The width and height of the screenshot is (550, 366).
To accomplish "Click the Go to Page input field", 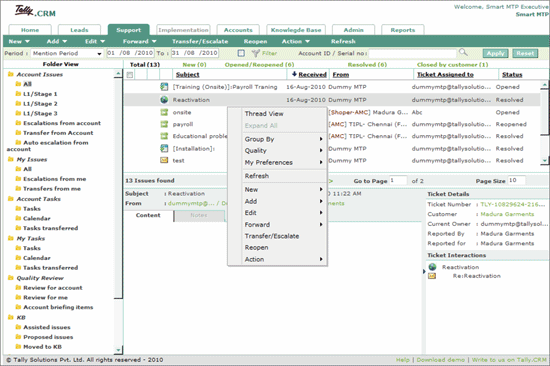I will pyautogui.click(x=398, y=180).
